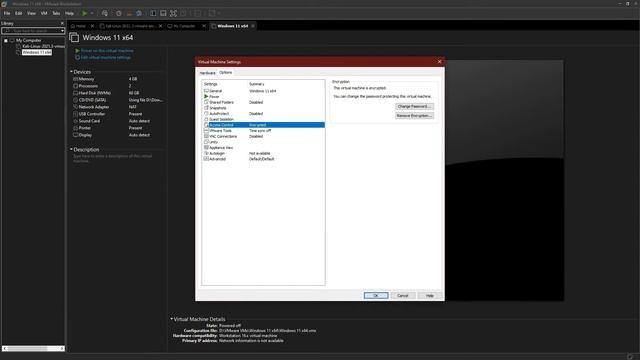The width and height of the screenshot is (640, 360).
Task: Click the description text field
Action: [x=113, y=158]
